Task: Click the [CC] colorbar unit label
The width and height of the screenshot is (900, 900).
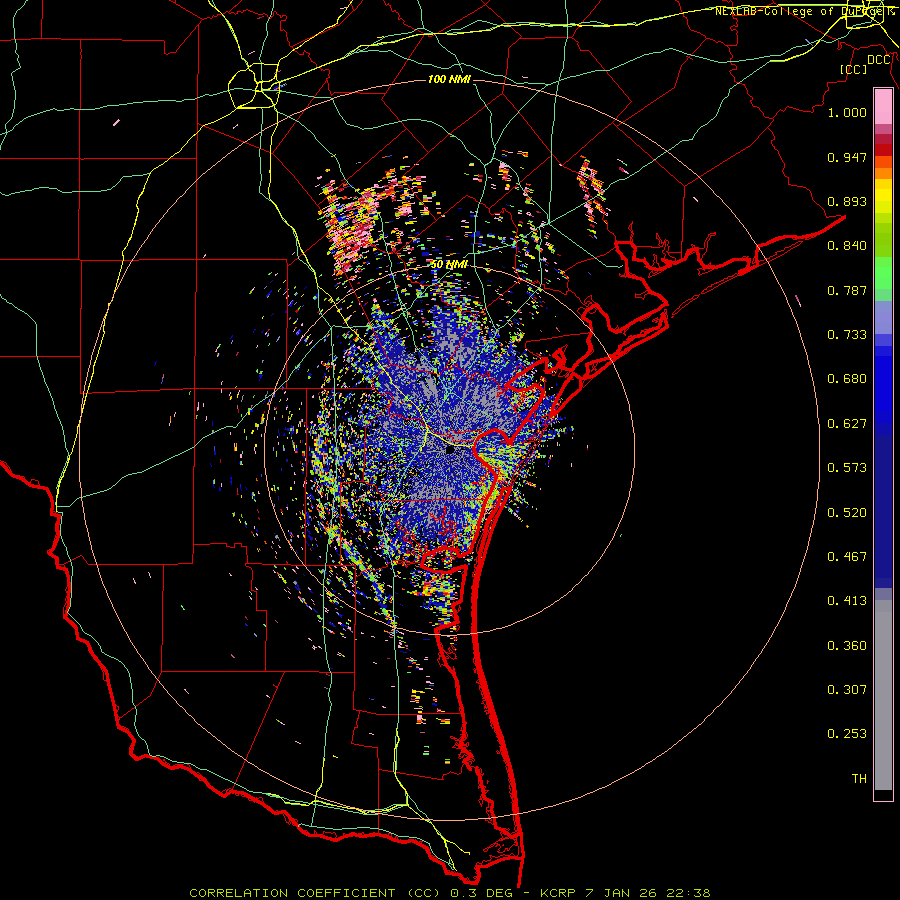Action: point(854,69)
